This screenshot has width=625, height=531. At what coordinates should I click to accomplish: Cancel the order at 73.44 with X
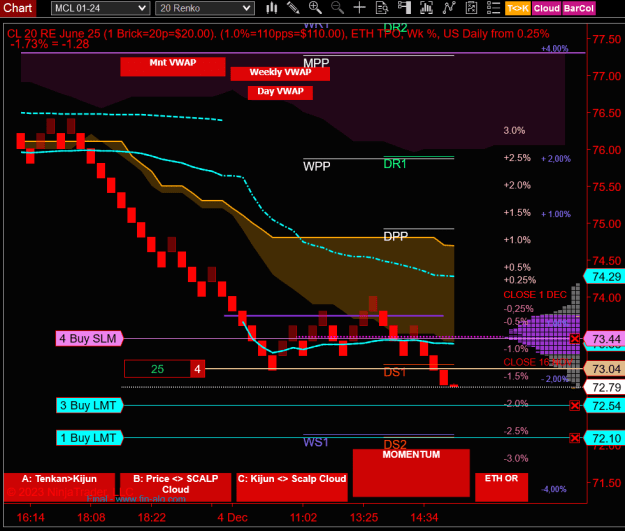click(x=575, y=339)
